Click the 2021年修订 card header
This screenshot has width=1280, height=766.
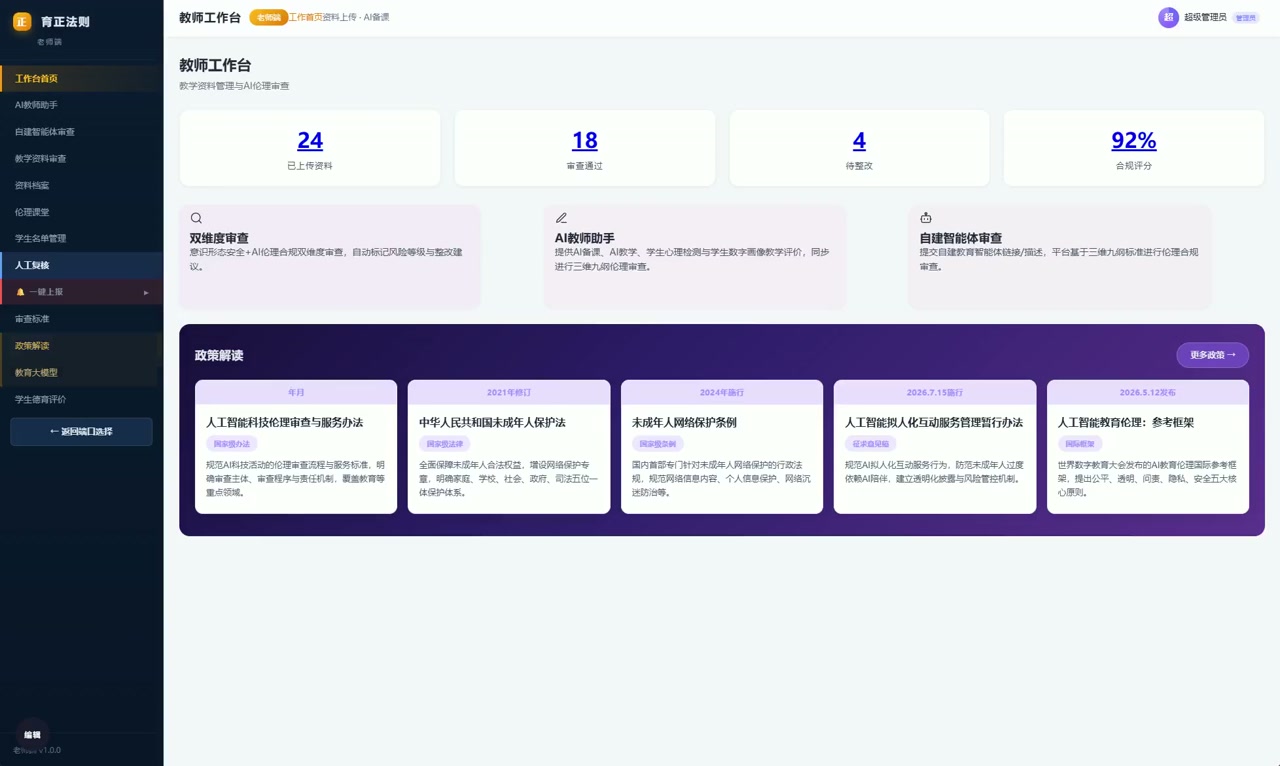(509, 392)
